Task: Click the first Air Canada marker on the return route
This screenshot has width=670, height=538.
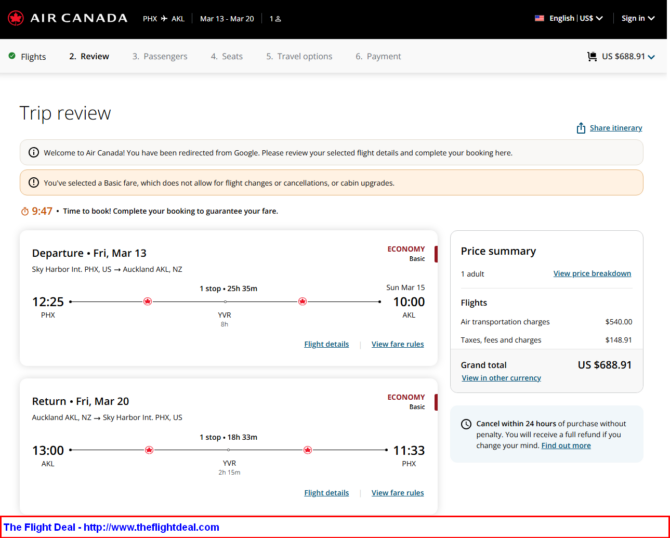Action: [149, 450]
